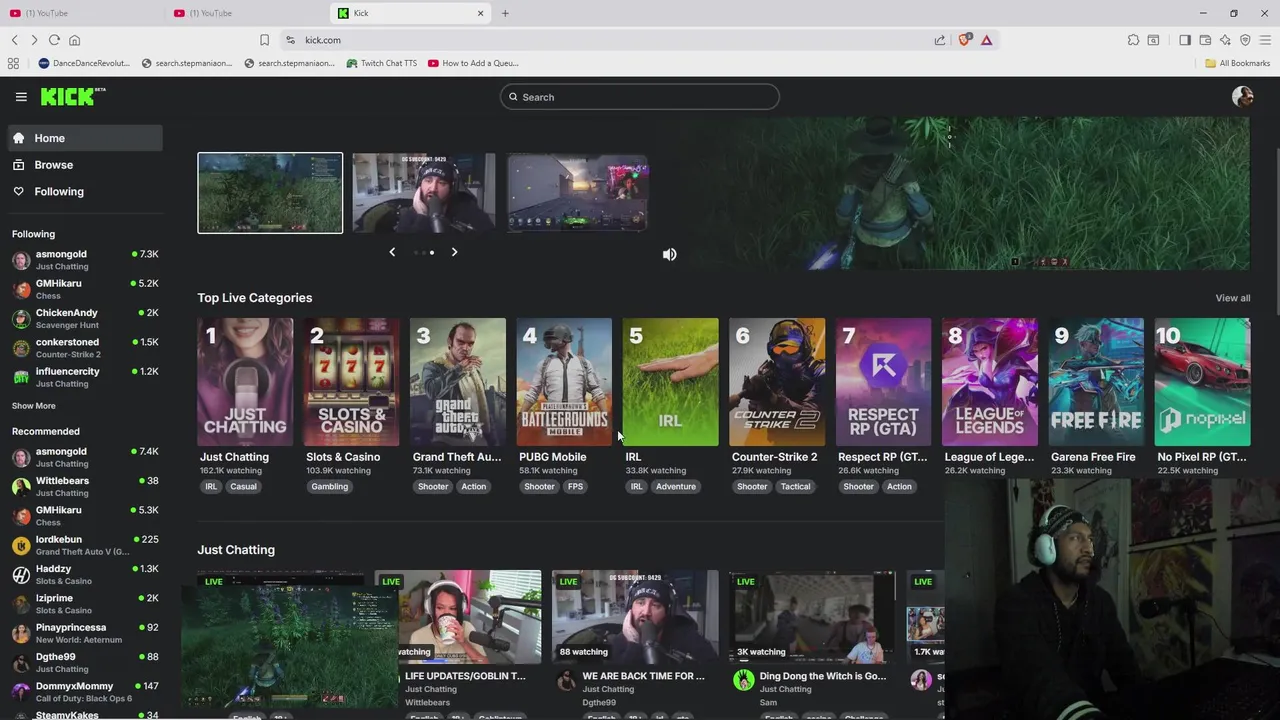Image resolution: width=1280 pixels, height=720 pixels.
Task: Open Twitch Chat TTS bookmark
Action: (x=381, y=63)
